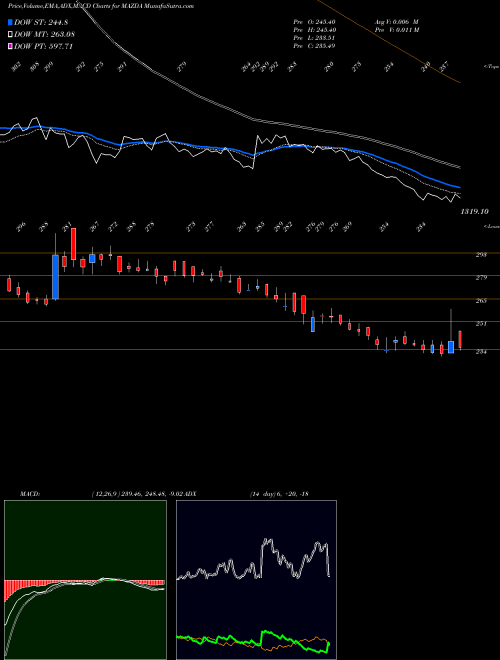Image resolution: width=500 pixels, height=660 pixels.
Task: Click the blue DOW ST legend swatch
Action: (x=10, y=22)
